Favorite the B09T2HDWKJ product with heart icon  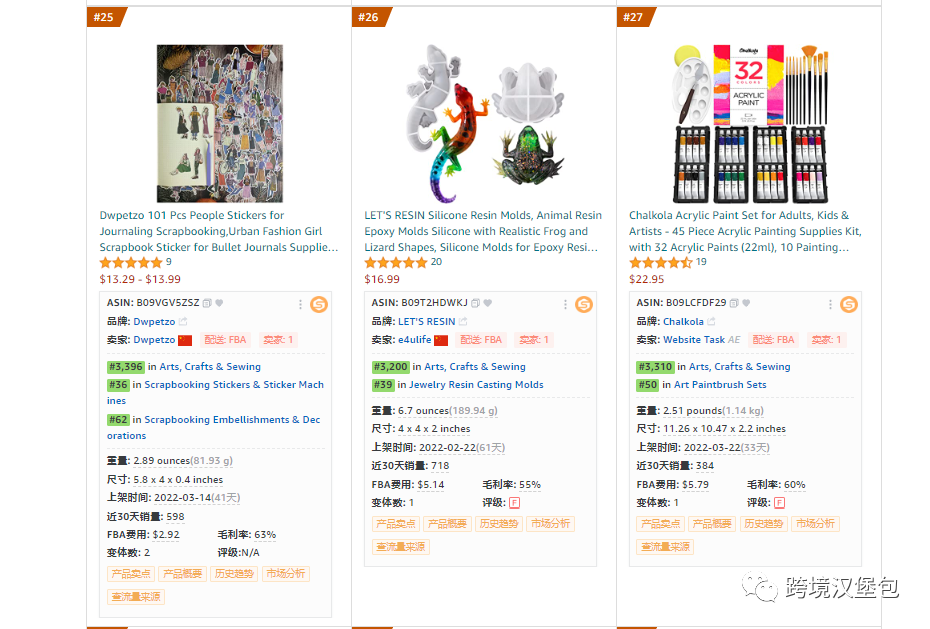[488, 303]
